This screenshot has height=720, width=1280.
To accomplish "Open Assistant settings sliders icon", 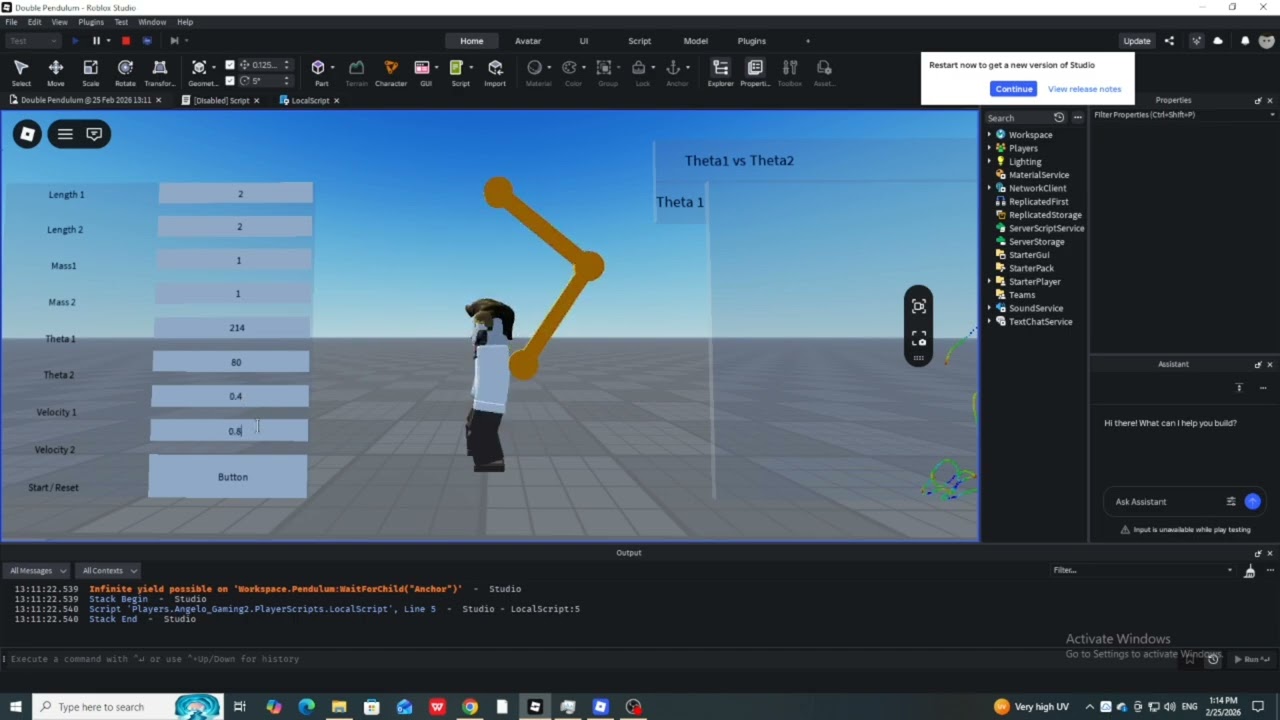I will tap(1231, 502).
